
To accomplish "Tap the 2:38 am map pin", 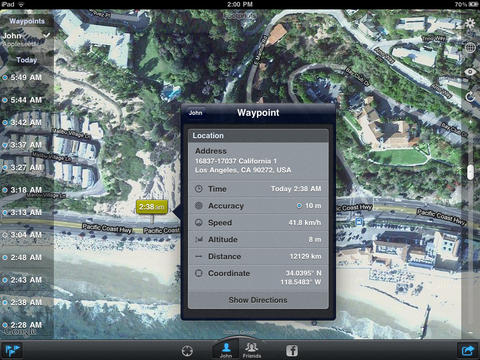I will pyautogui.click(x=152, y=207).
